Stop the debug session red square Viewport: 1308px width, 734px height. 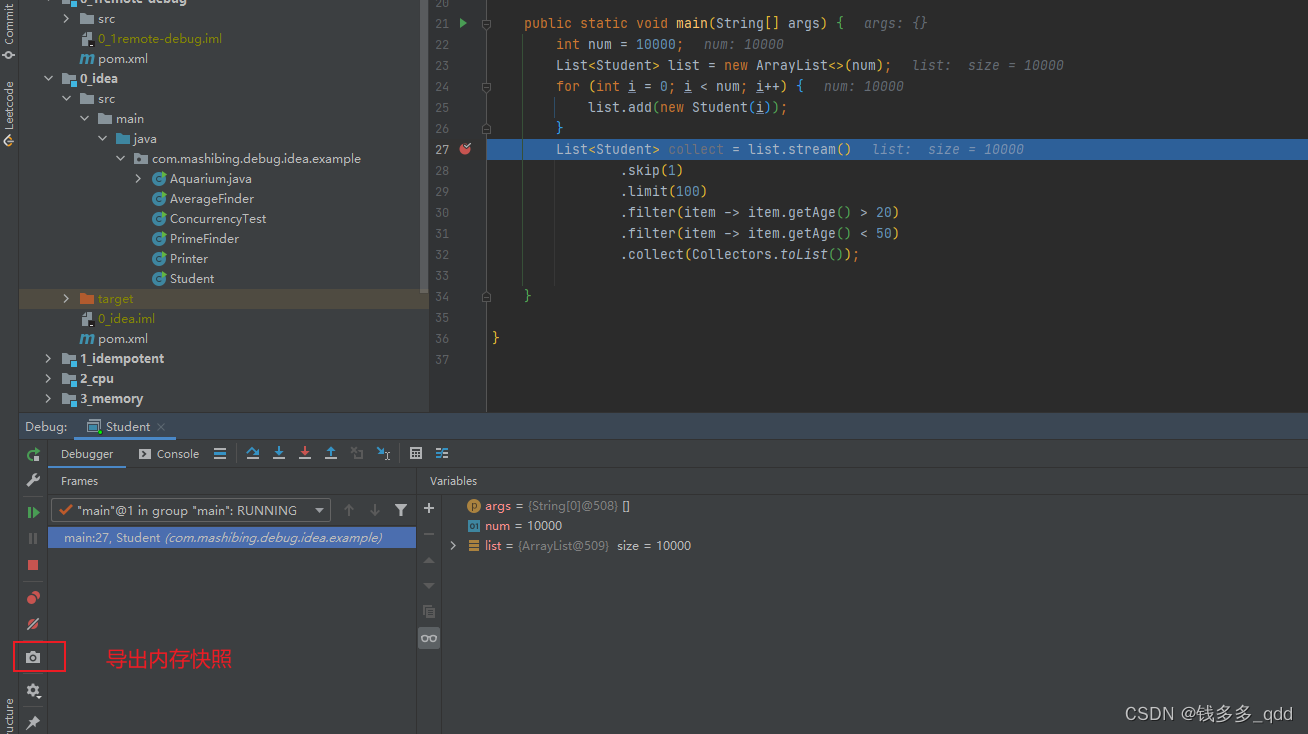33,565
